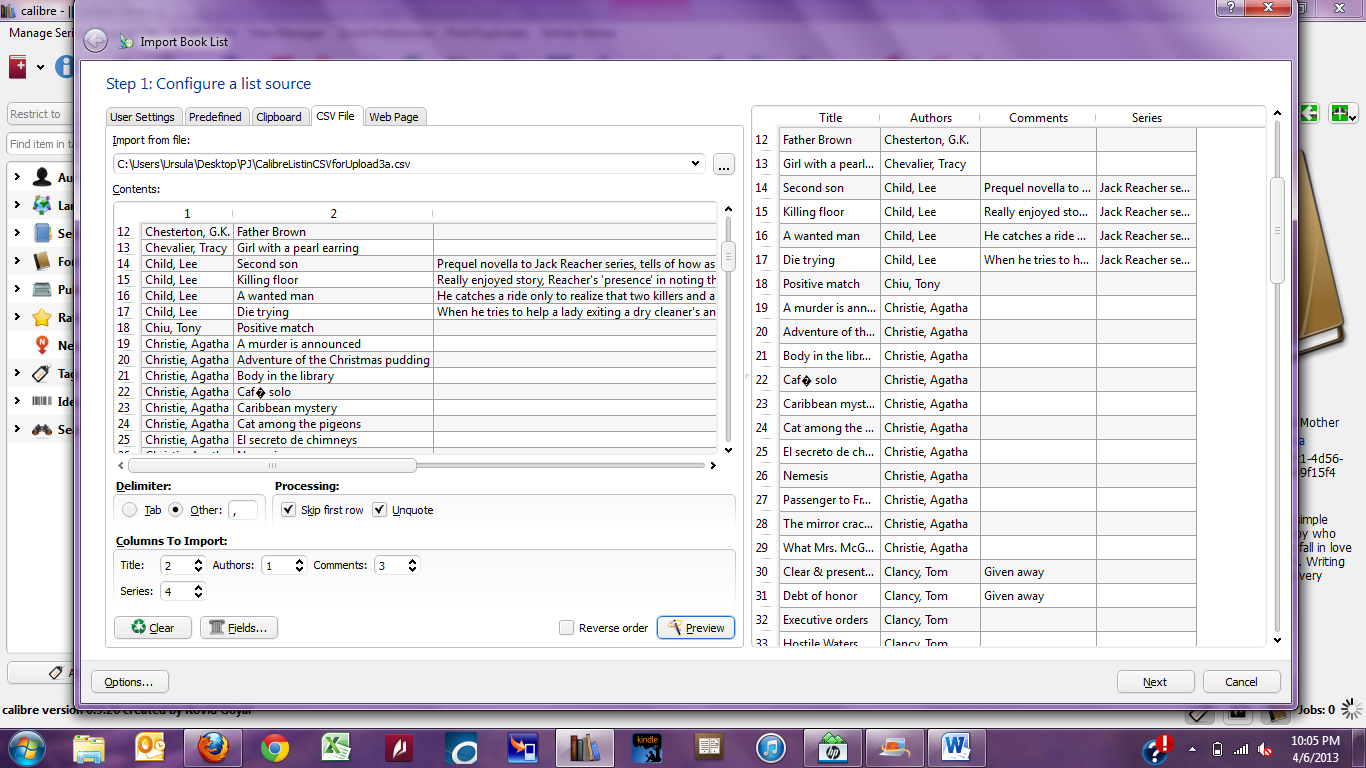Screen dimensions: 1366x768
Task: Click the yellow star Ratings icon
Action: [x=42, y=317]
